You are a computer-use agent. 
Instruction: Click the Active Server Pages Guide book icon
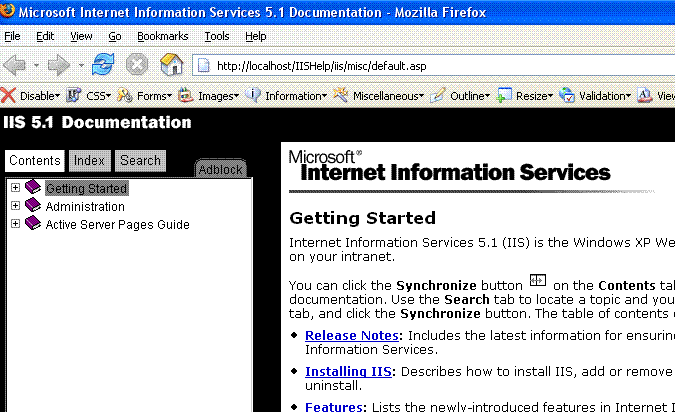33,223
